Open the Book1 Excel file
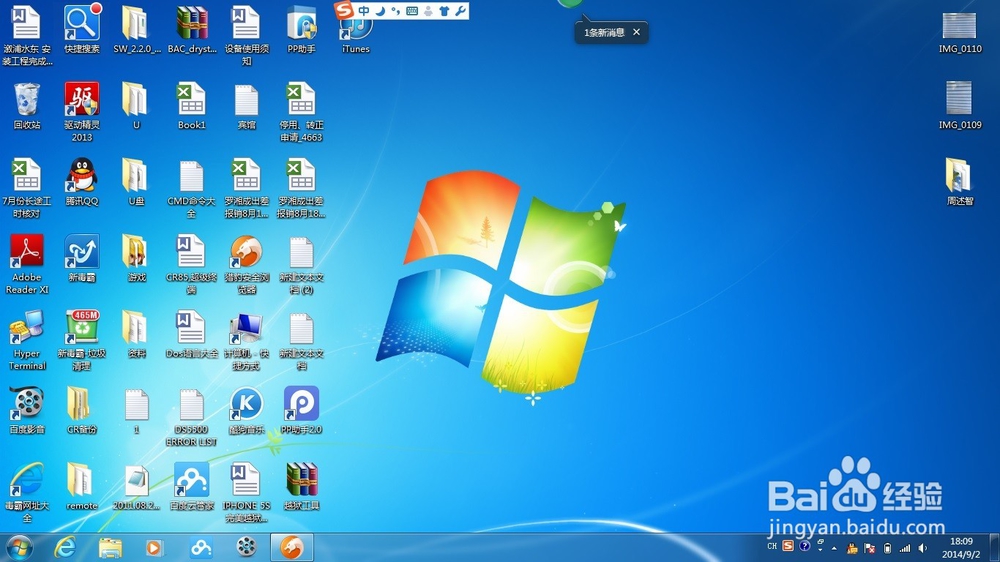The image size is (1000, 562). (191, 105)
